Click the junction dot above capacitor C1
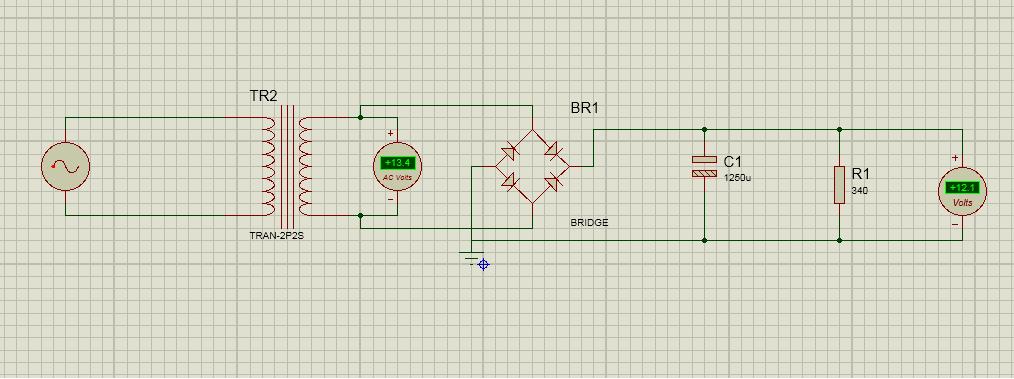 pyautogui.click(x=704, y=129)
